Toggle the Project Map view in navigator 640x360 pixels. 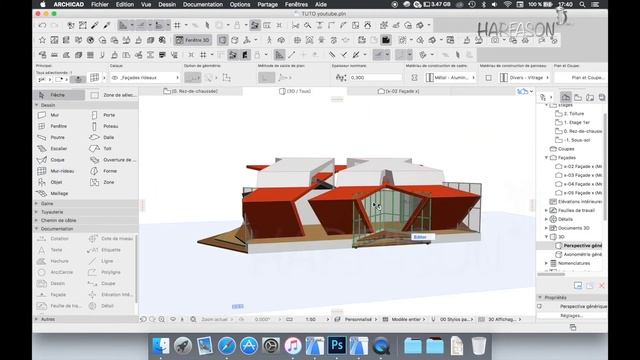click(566, 97)
